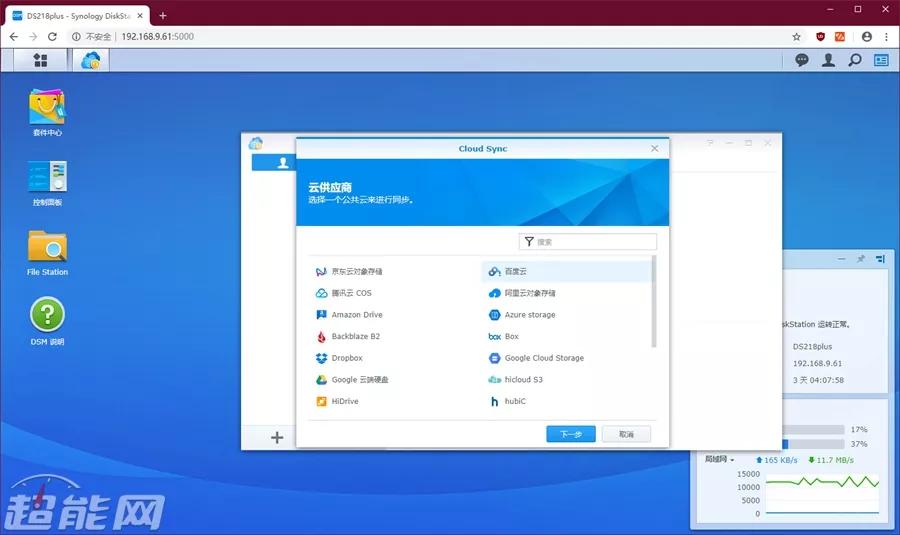Viewport: 900px width, 535px height.
Task: Open a new browser tab
Action: (x=162, y=15)
